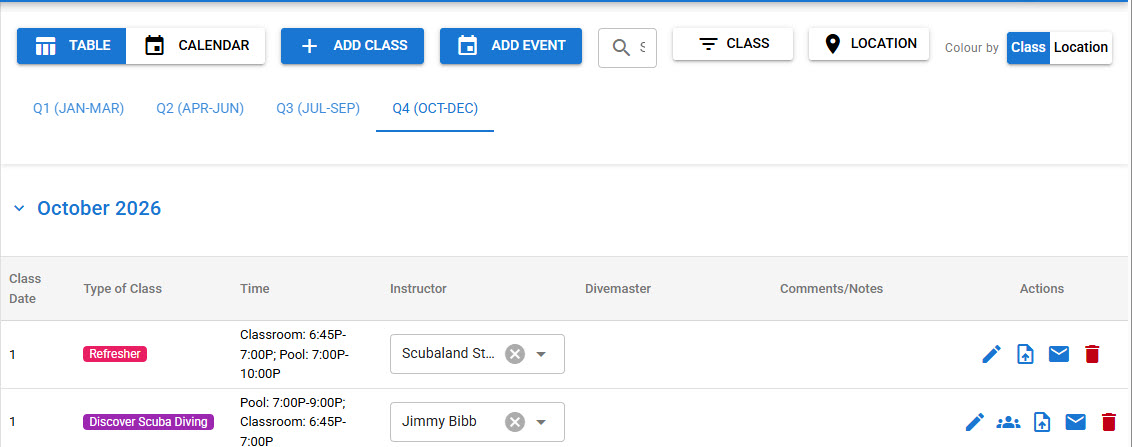Switch to Table view
This screenshot has height=447, width=1132.
[71, 45]
